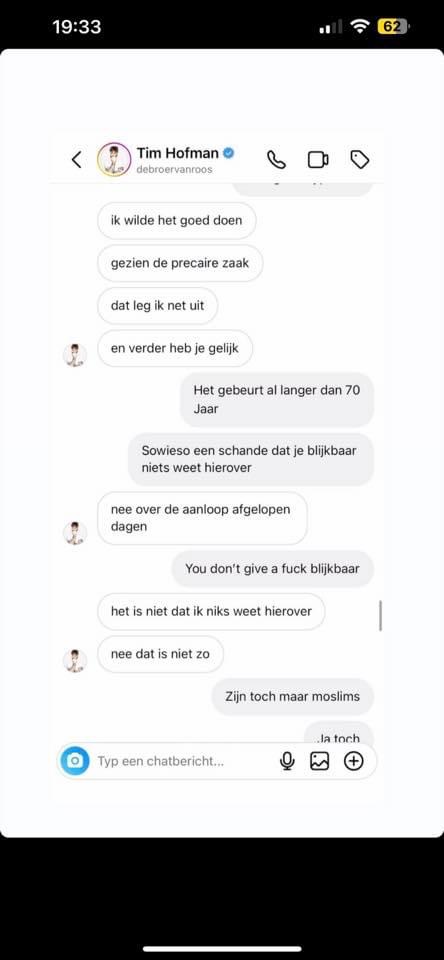444x960 pixels.
Task: Tap the verified badge next to Tim Hofman
Action: tap(228, 153)
